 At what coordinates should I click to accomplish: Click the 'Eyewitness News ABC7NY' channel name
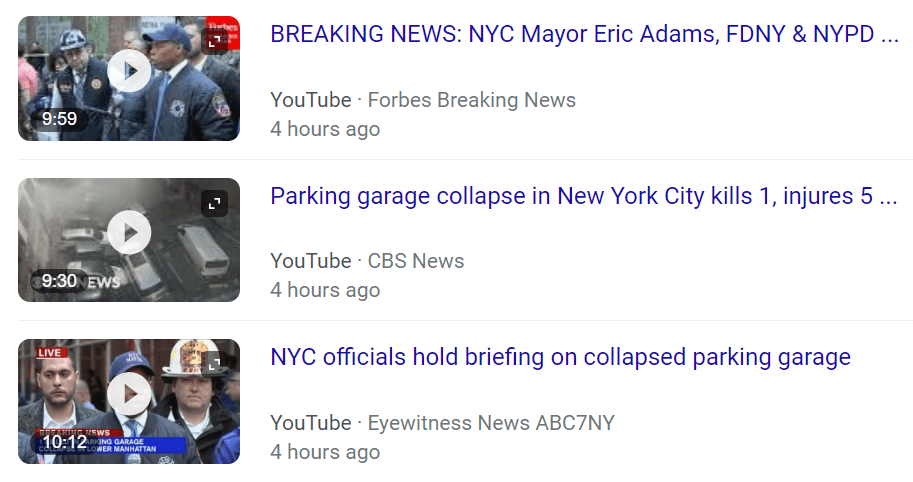tap(491, 422)
